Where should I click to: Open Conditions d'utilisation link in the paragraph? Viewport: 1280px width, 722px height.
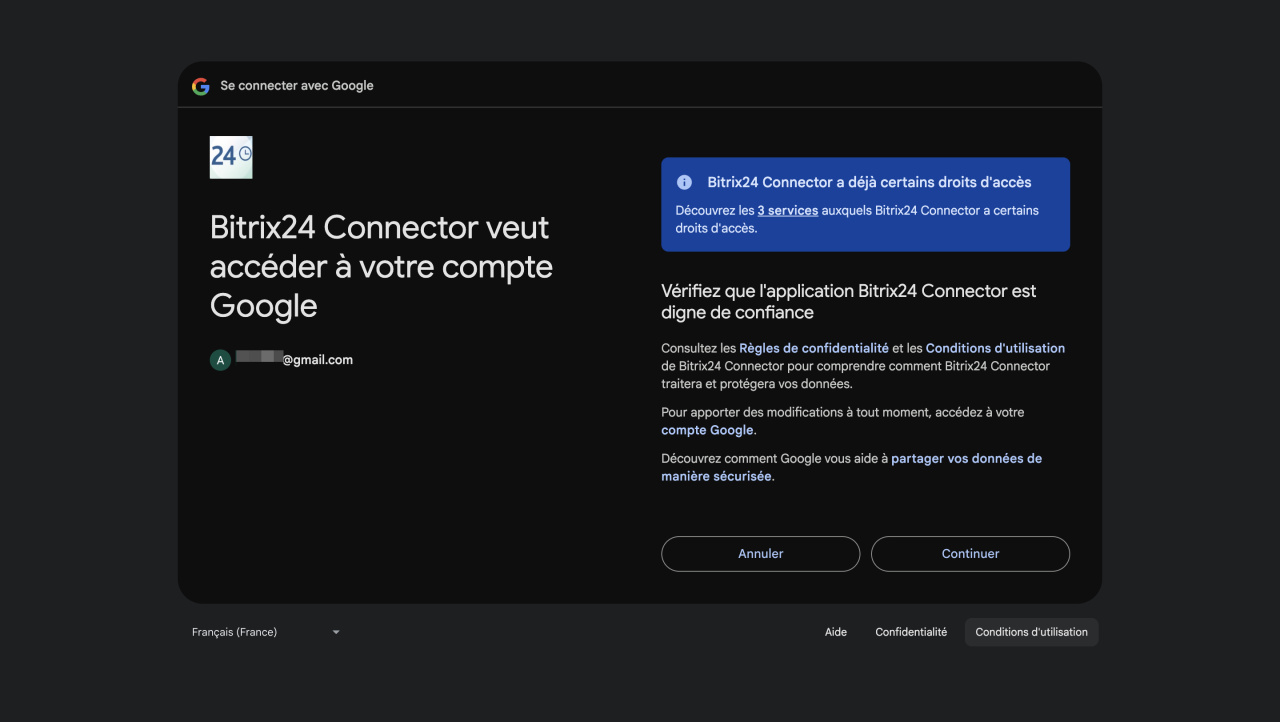pos(995,348)
